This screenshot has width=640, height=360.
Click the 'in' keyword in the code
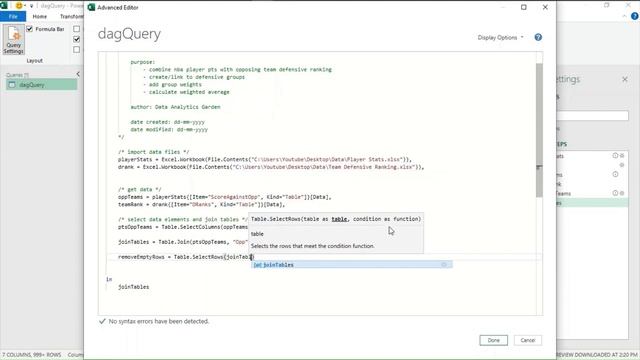pos(109,279)
